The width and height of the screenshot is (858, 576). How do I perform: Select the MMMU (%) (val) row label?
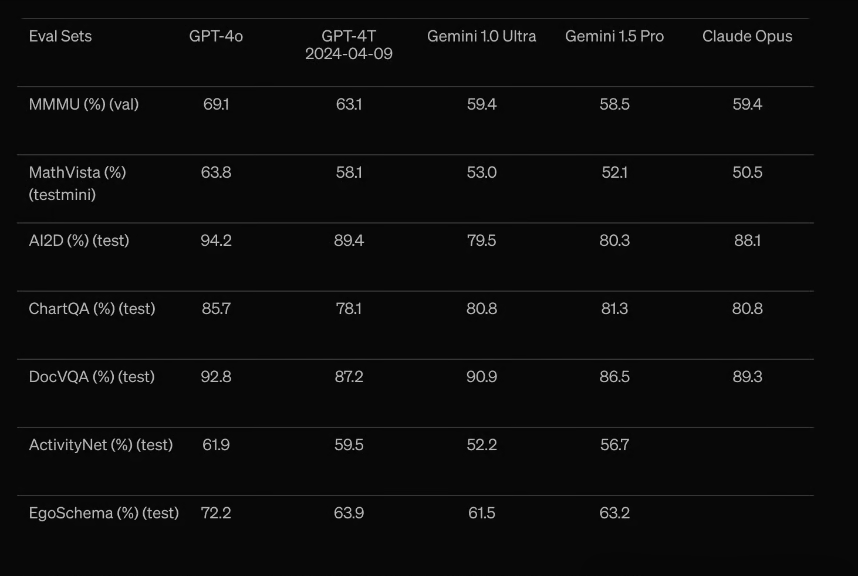84,104
